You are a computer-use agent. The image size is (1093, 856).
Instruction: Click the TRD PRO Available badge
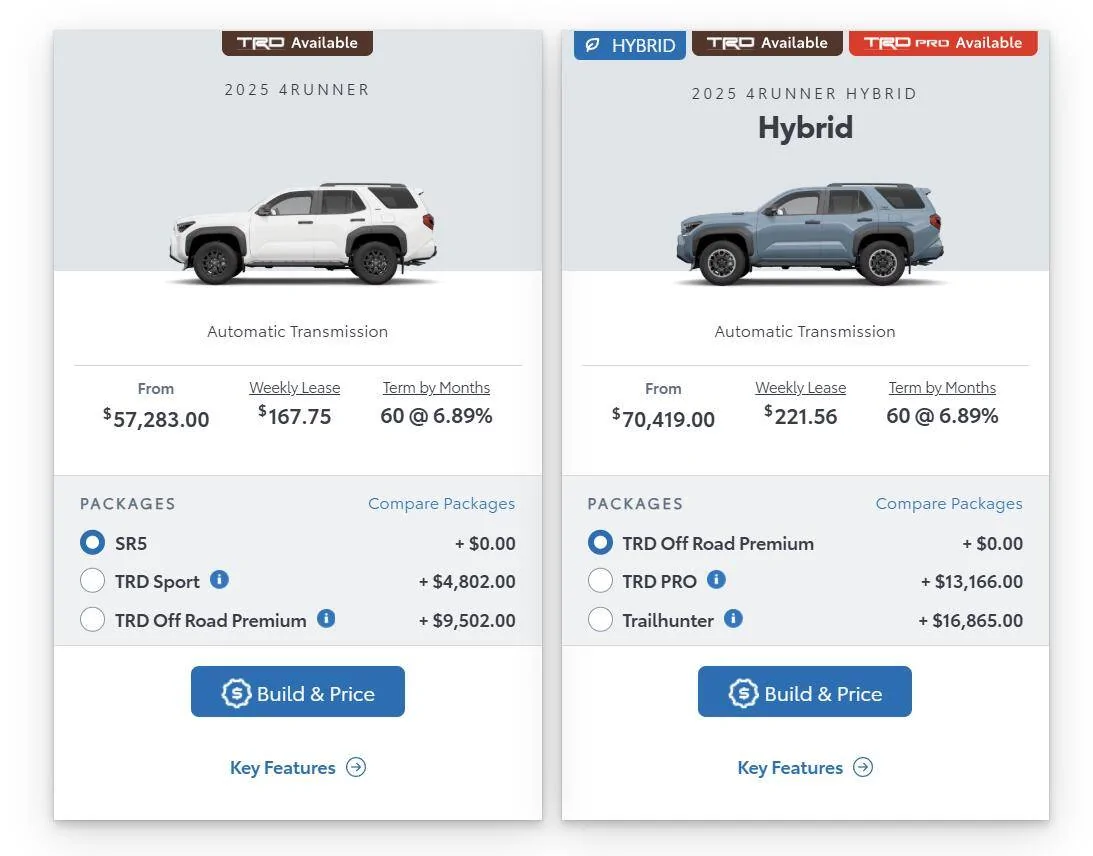pos(942,42)
